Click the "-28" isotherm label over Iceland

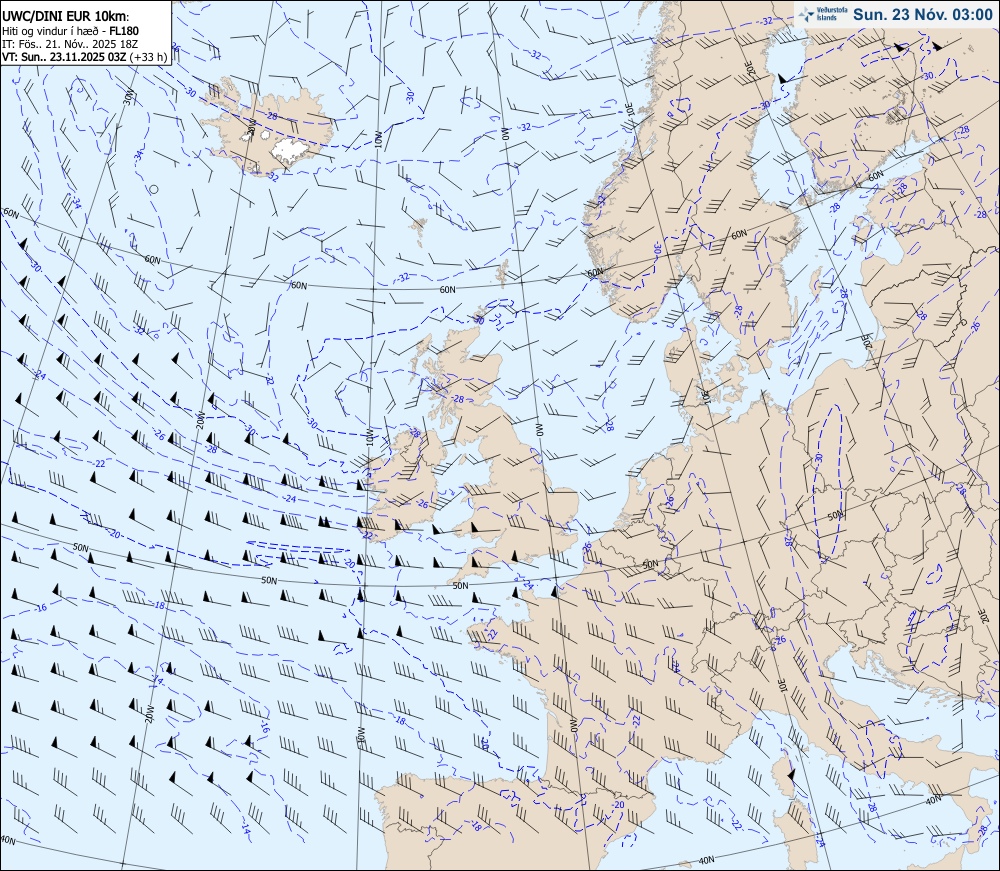[x=271, y=116]
